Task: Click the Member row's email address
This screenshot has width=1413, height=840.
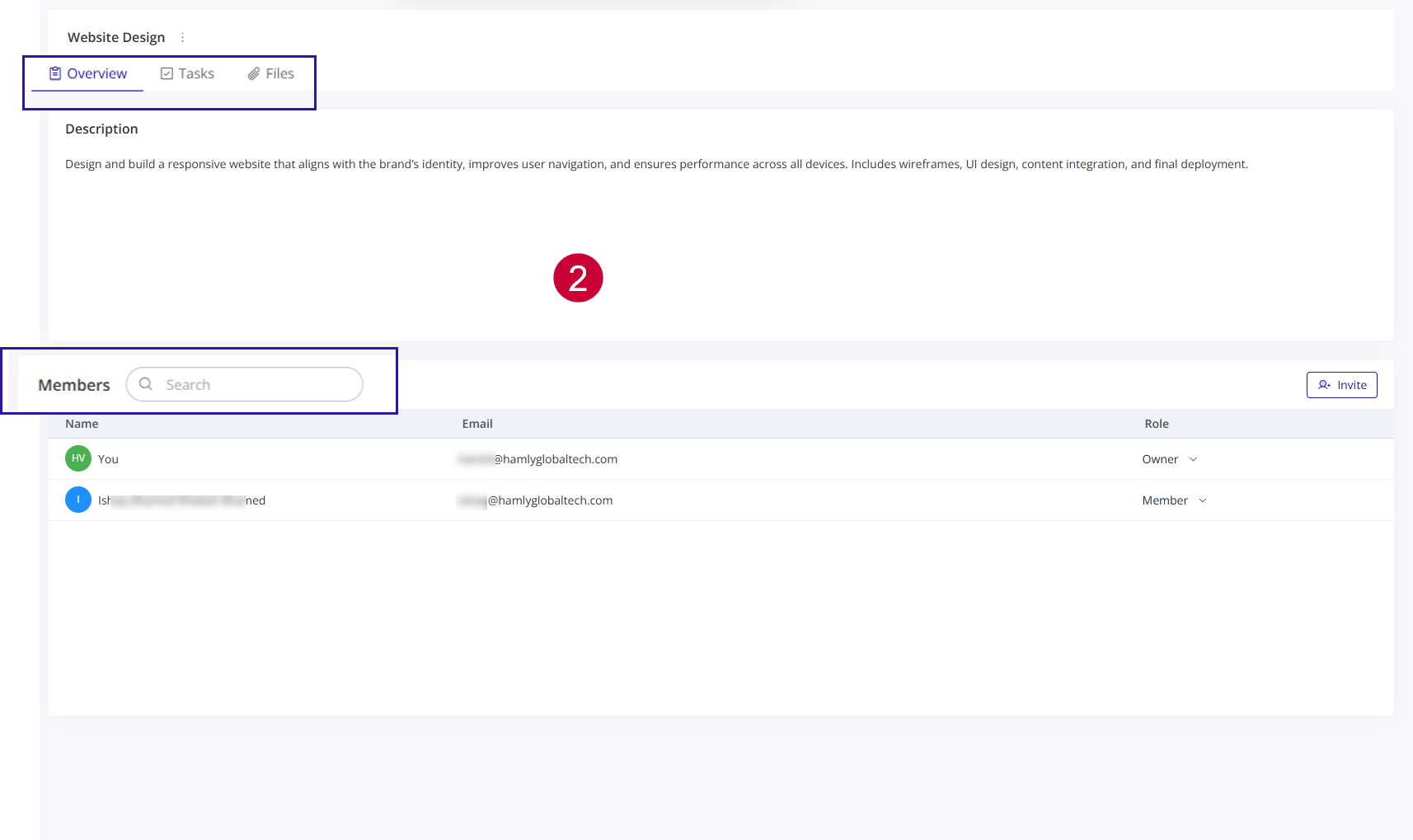Action: tap(536, 500)
